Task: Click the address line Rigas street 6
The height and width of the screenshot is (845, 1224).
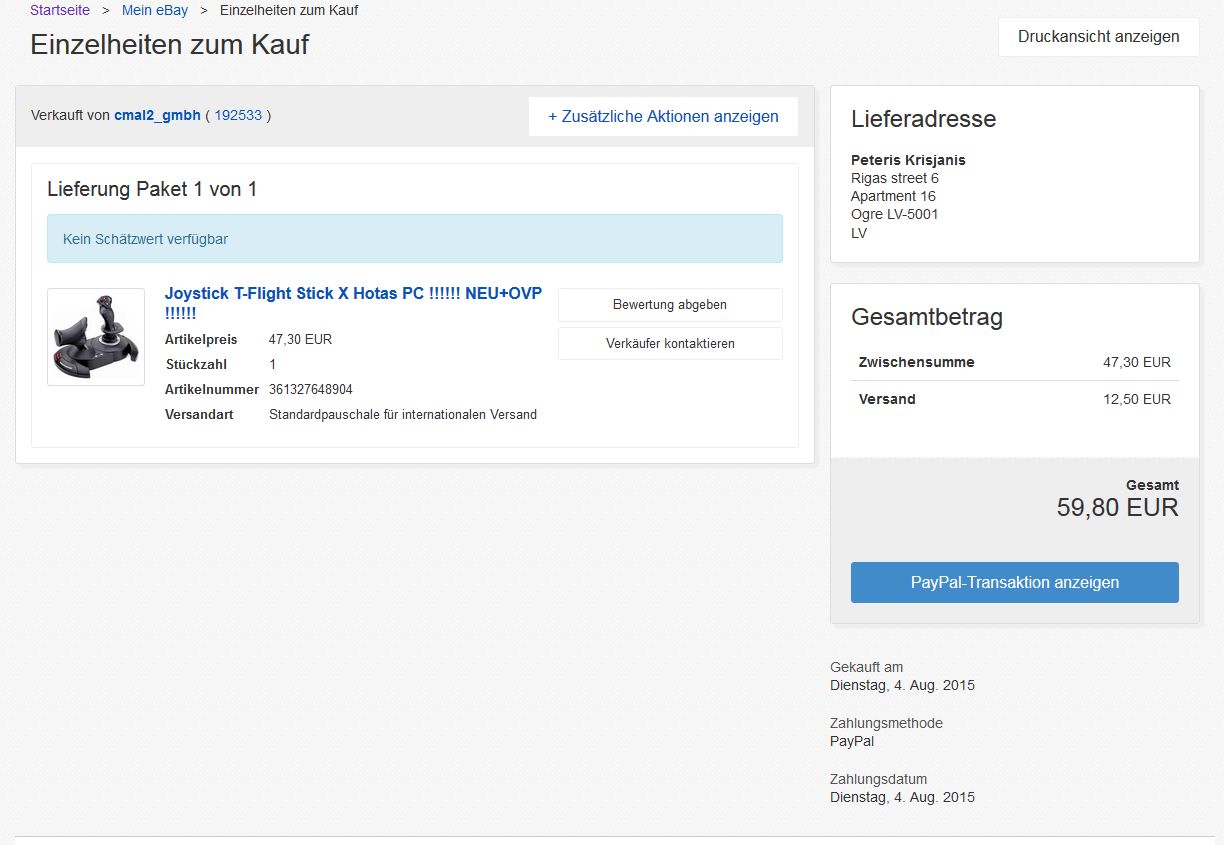Action: (x=895, y=178)
